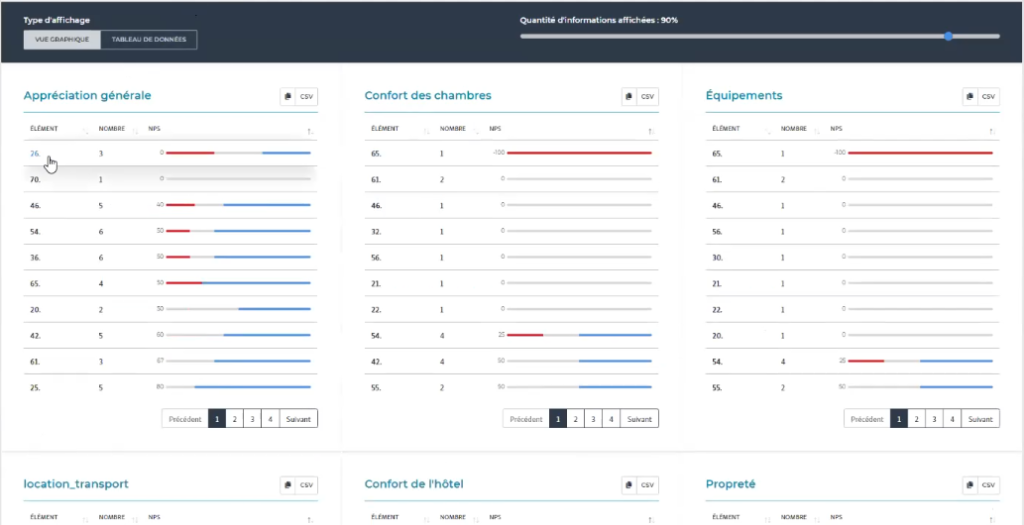Click the copy icon in Propreté panel

(x=969, y=485)
